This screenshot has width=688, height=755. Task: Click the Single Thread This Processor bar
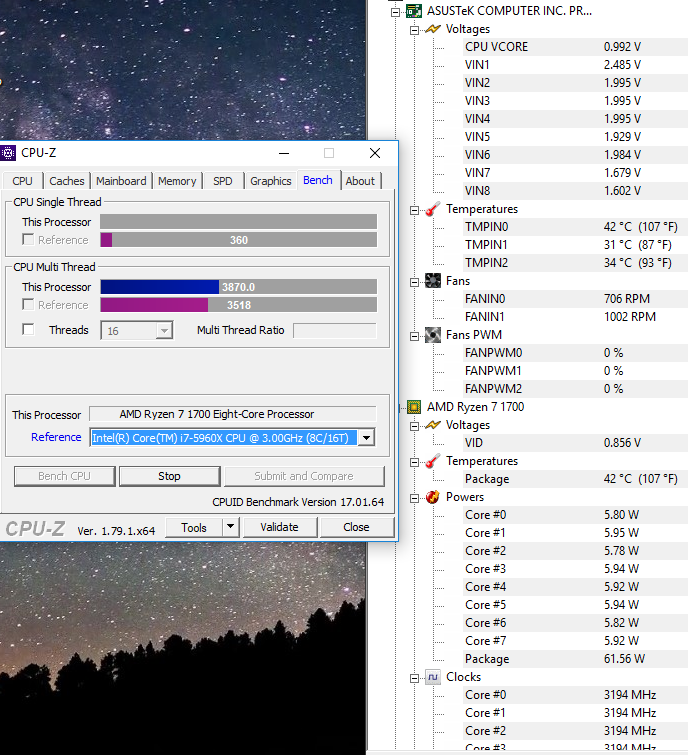(x=239, y=221)
